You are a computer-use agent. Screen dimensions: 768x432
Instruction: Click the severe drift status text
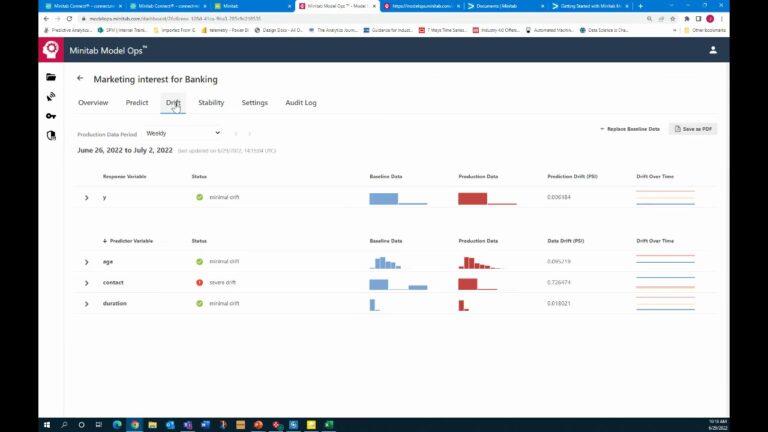coord(222,283)
